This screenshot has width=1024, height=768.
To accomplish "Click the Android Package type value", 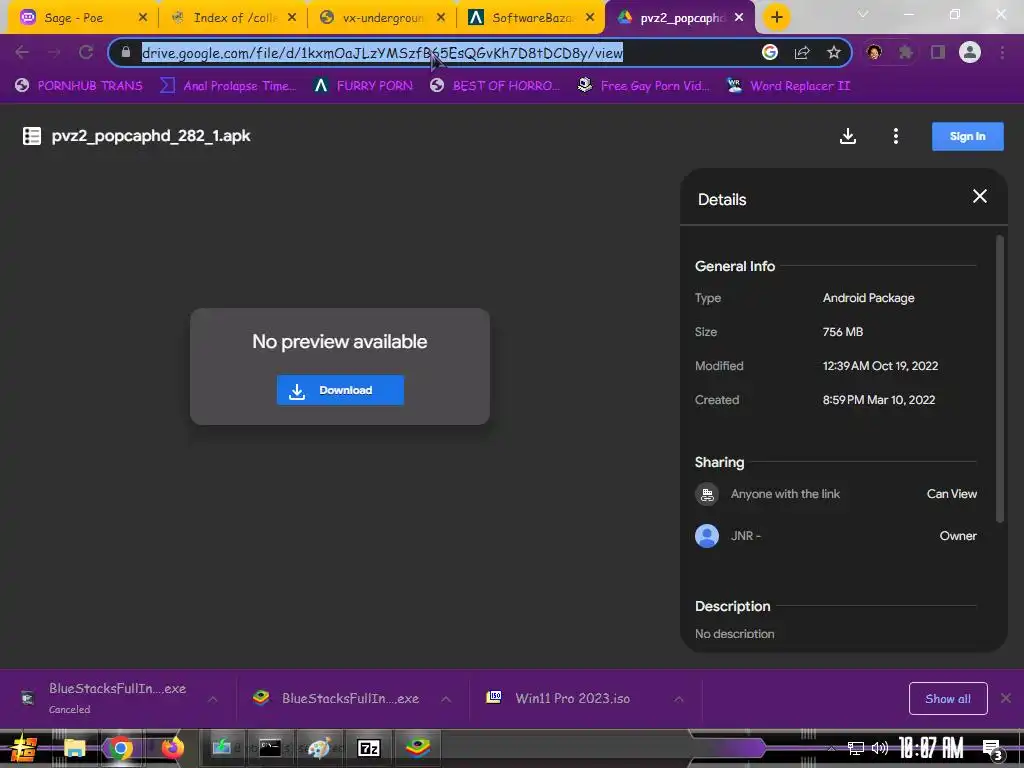I will coord(869,298).
